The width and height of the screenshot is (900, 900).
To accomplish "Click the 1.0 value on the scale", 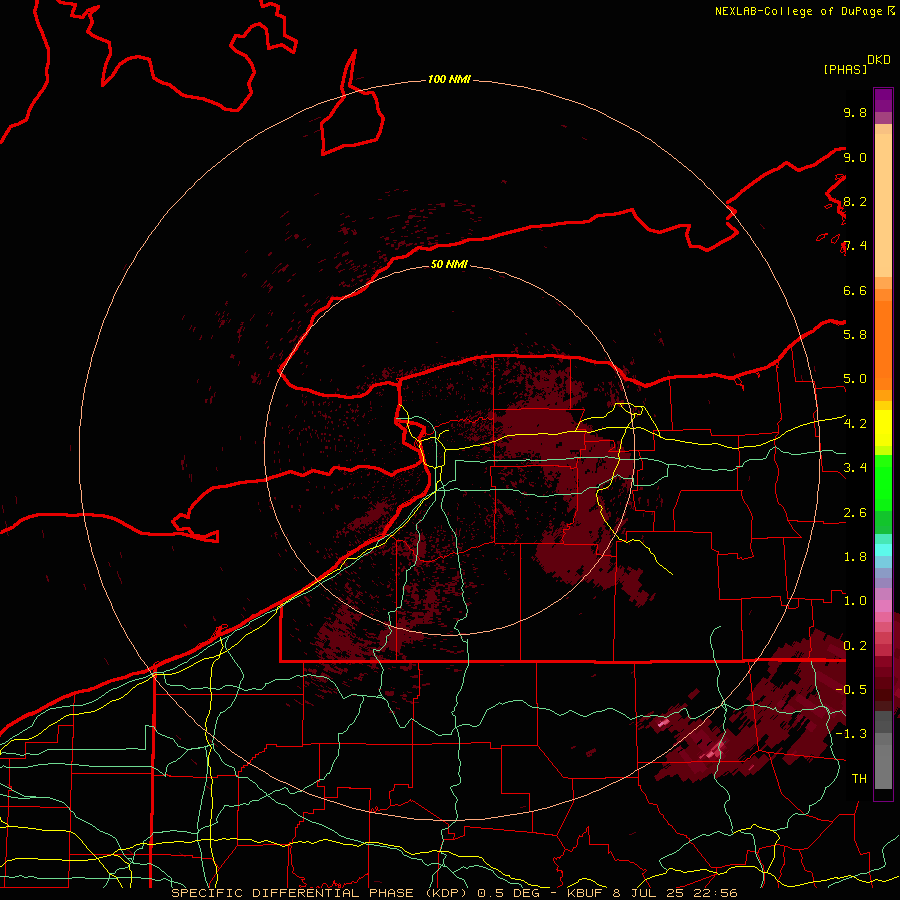I will pyautogui.click(x=855, y=600).
